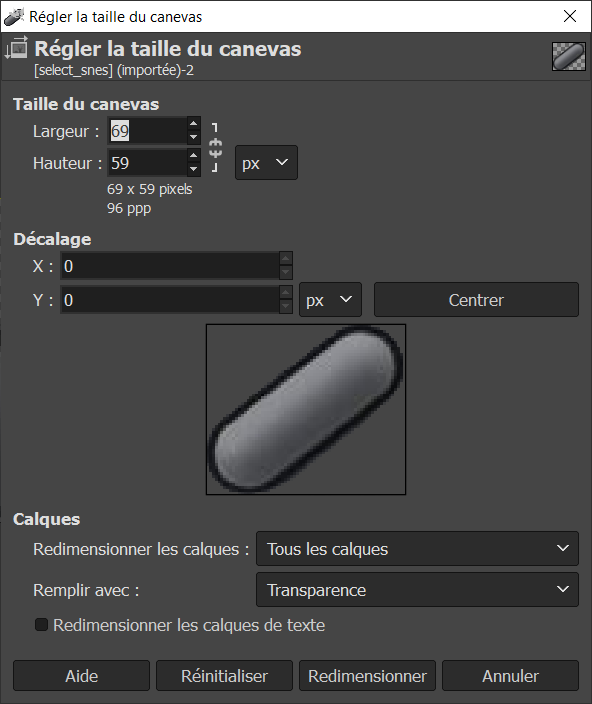Open the Décalage px unit dropdown
Viewport: 592px width, 704px height.
[x=330, y=299]
